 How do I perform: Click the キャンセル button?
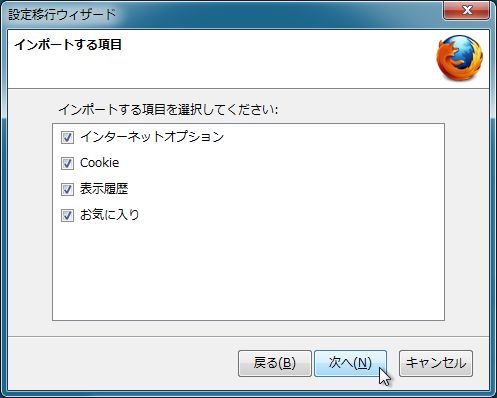(436, 363)
